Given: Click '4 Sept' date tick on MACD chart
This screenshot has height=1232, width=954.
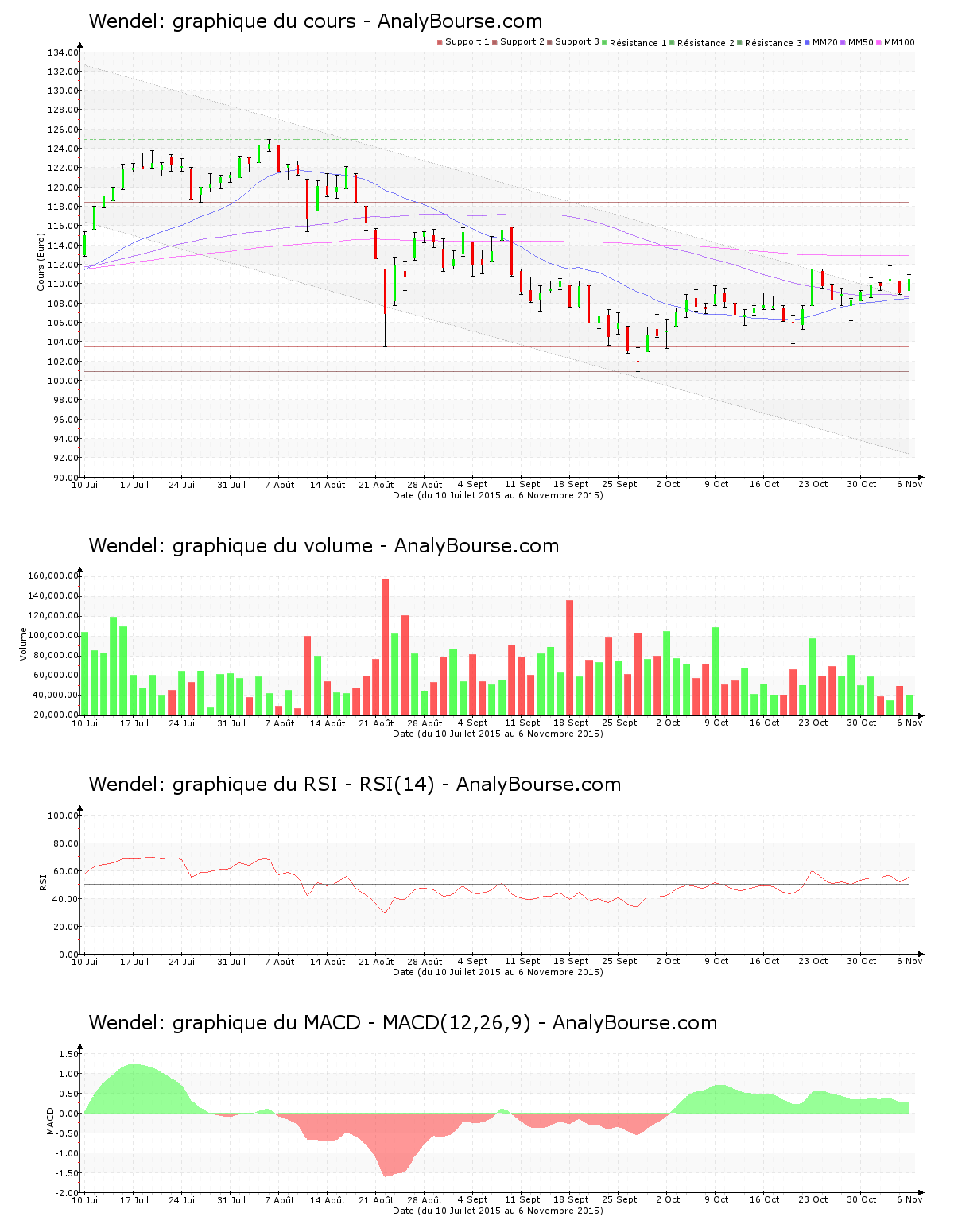Looking at the screenshot, I should pos(473,1199).
